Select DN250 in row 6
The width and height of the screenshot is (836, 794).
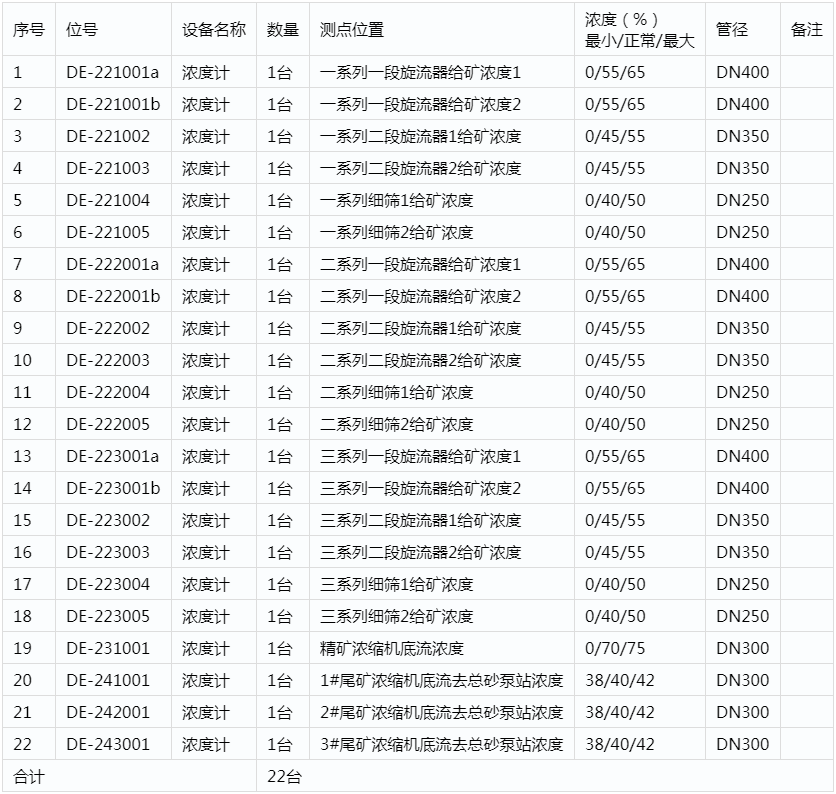(x=742, y=232)
